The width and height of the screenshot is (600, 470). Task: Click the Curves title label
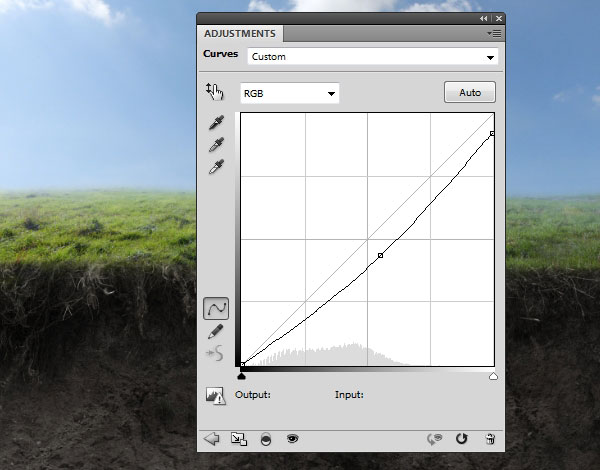pos(220,54)
